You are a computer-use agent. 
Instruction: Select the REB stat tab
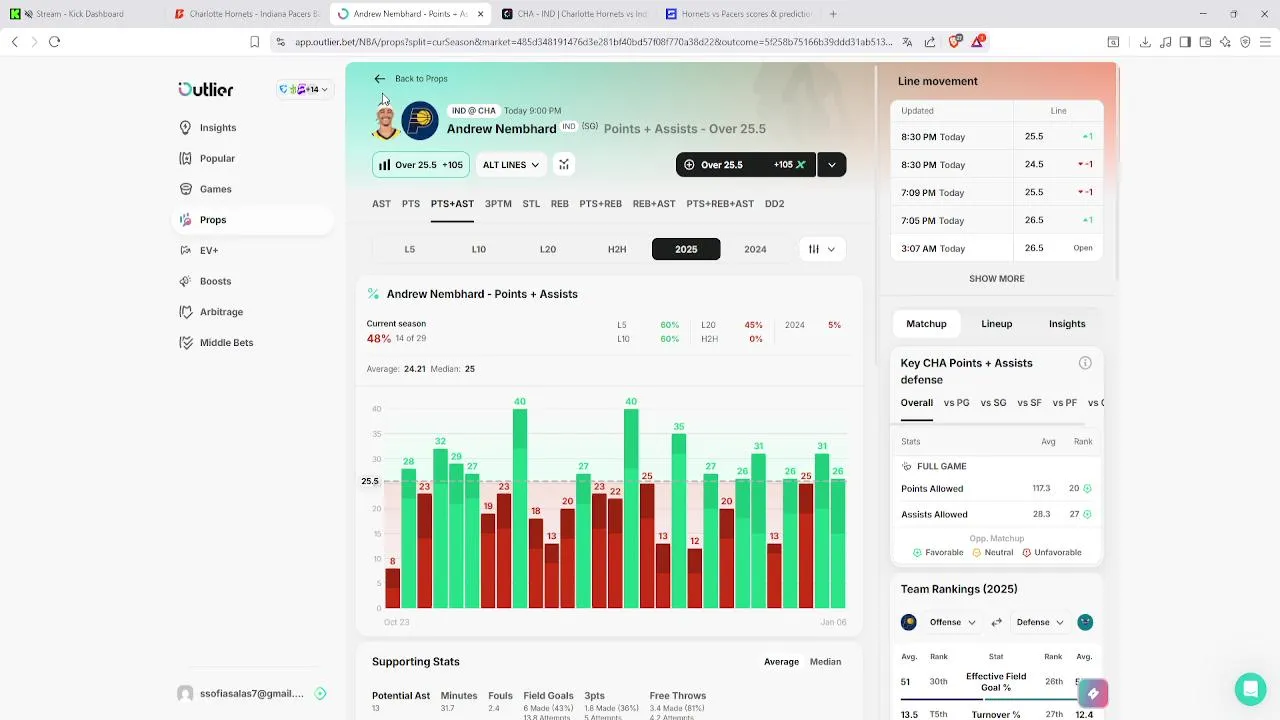tap(560, 204)
